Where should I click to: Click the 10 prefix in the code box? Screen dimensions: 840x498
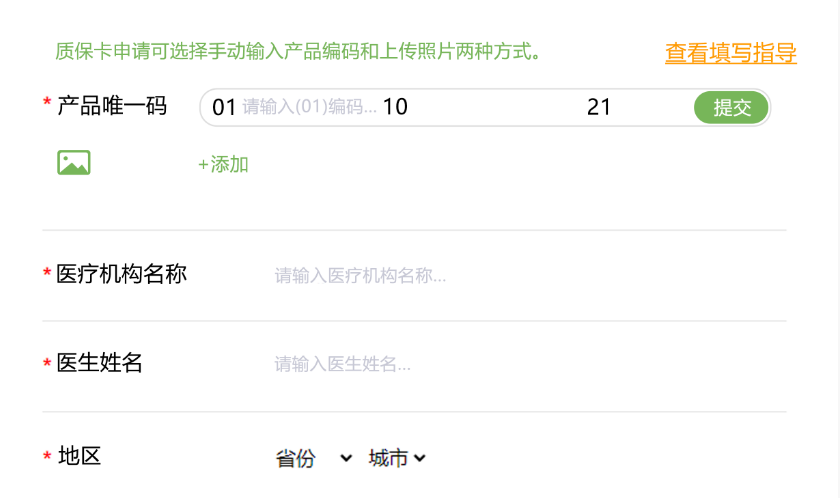tap(395, 108)
